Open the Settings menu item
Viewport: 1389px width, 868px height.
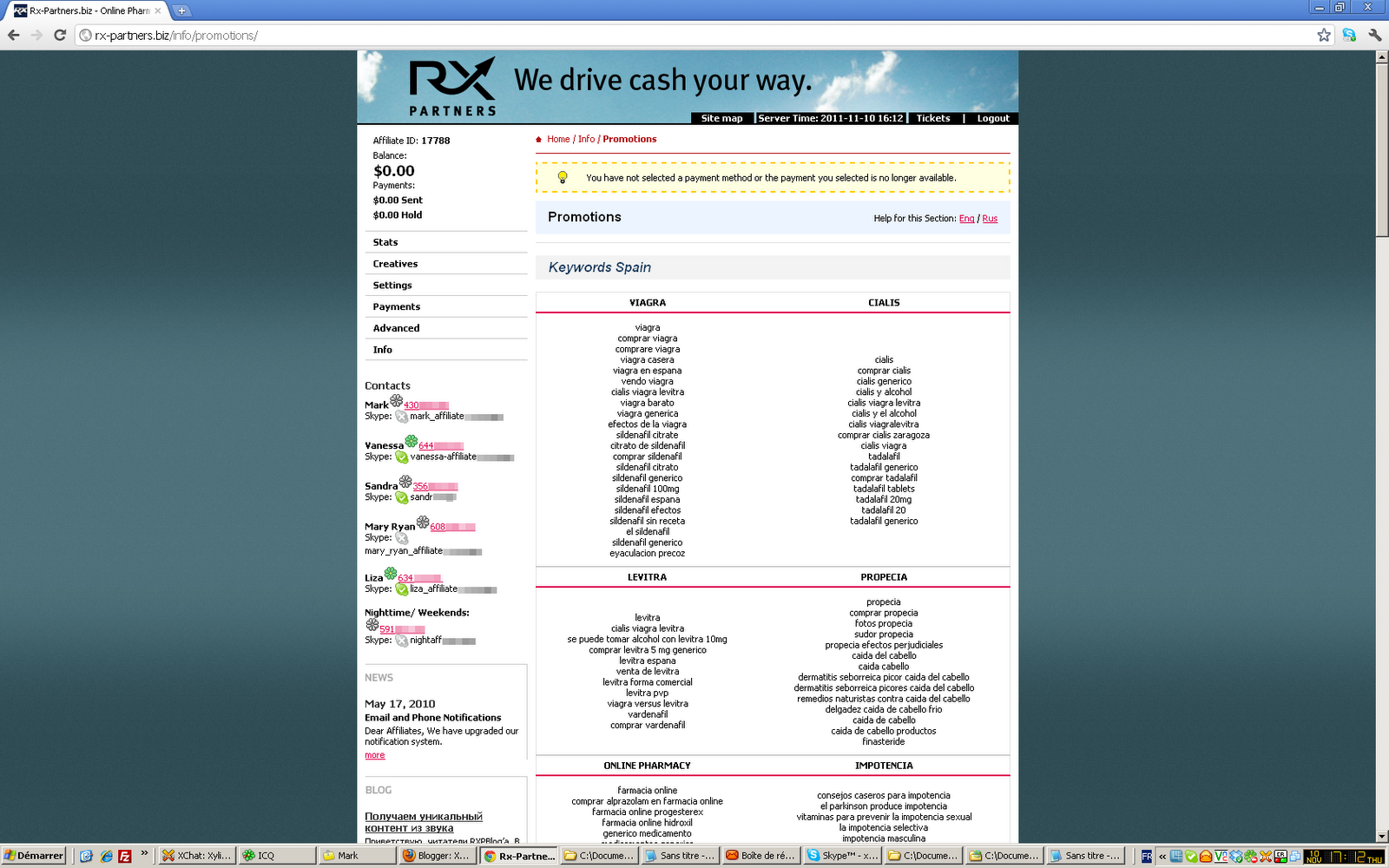[x=392, y=286]
